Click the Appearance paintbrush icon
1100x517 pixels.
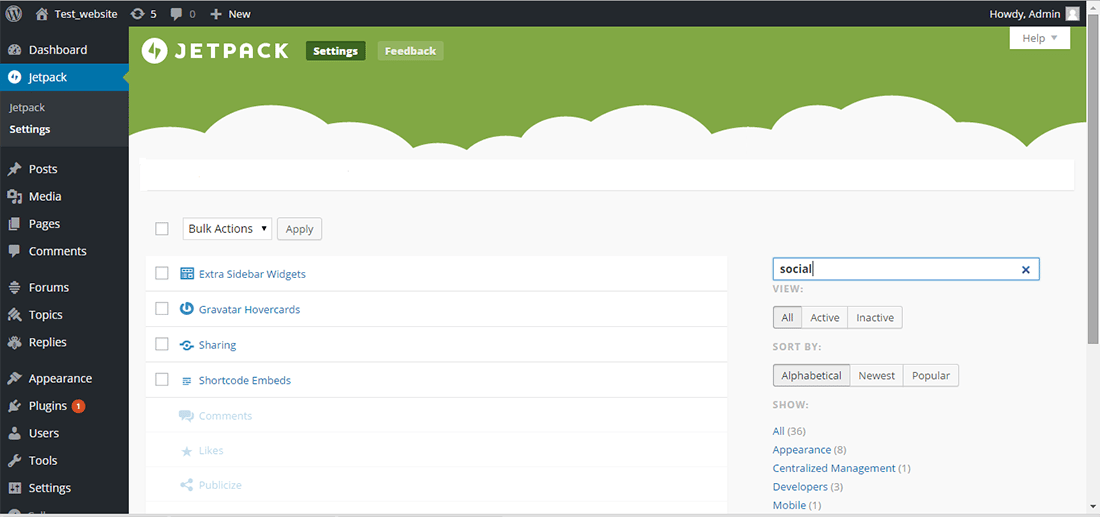click(14, 378)
